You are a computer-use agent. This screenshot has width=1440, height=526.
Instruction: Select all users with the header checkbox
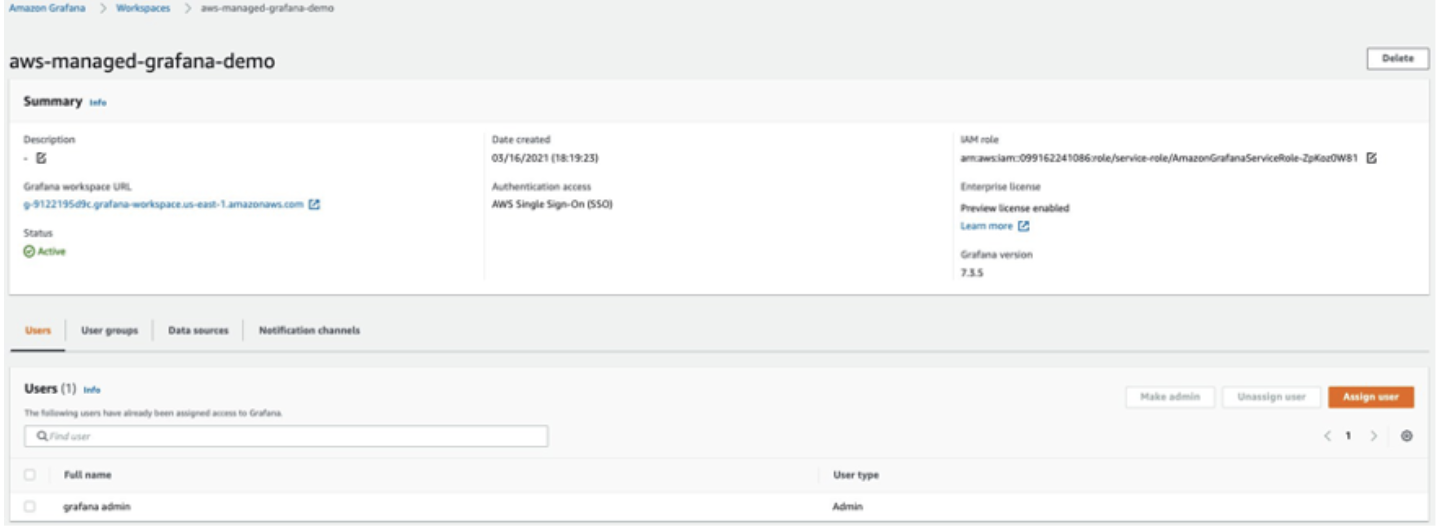[x=29, y=475]
